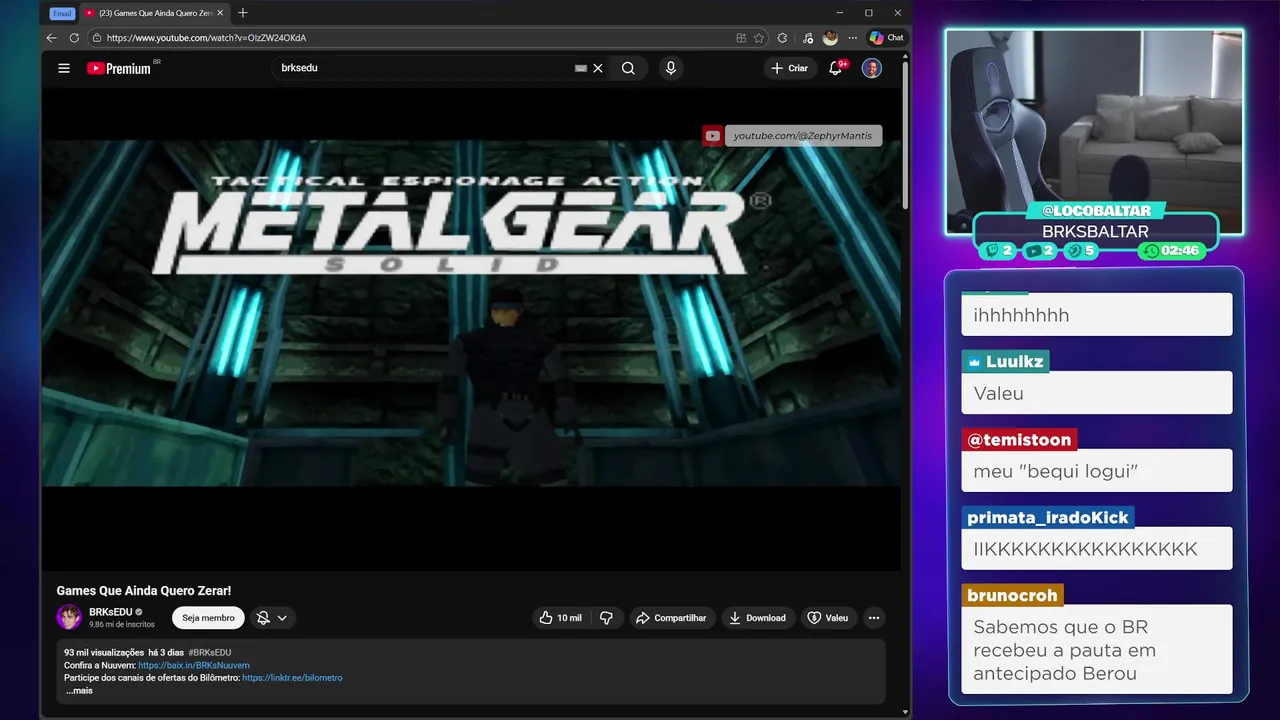Select the Games Que Ainda Quero Zerar tab
The image size is (1280, 720).
tap(153, 13)
